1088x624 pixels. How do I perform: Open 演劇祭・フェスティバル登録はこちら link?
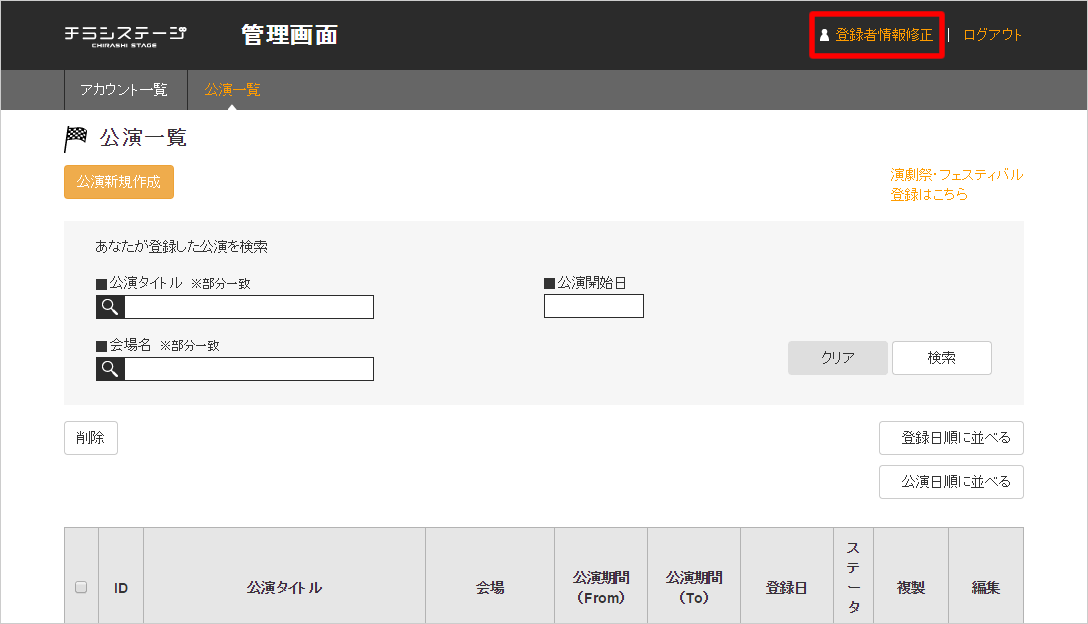(x=956, y=184)
